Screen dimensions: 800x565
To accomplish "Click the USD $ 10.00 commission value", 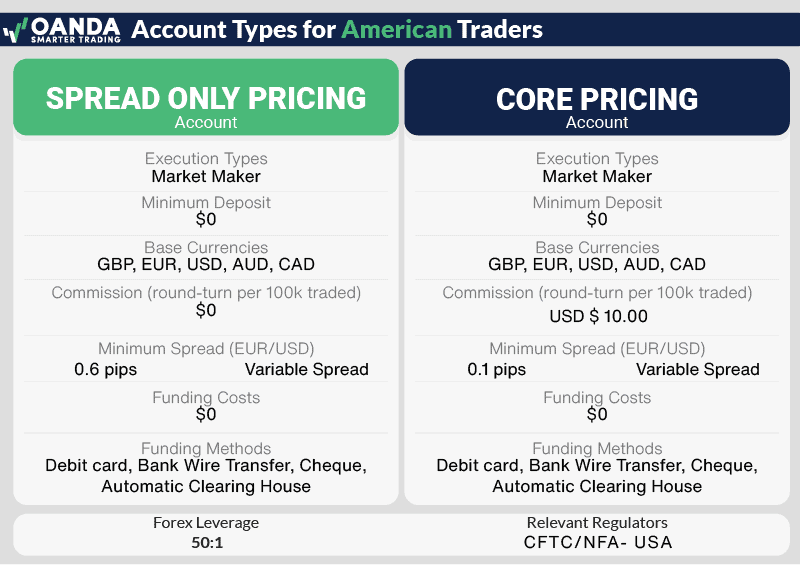I will (x=598, y=316).
